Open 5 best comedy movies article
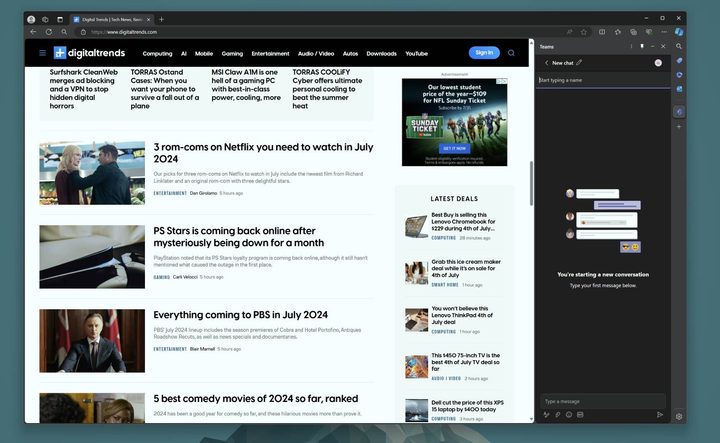 click(256, 398)
